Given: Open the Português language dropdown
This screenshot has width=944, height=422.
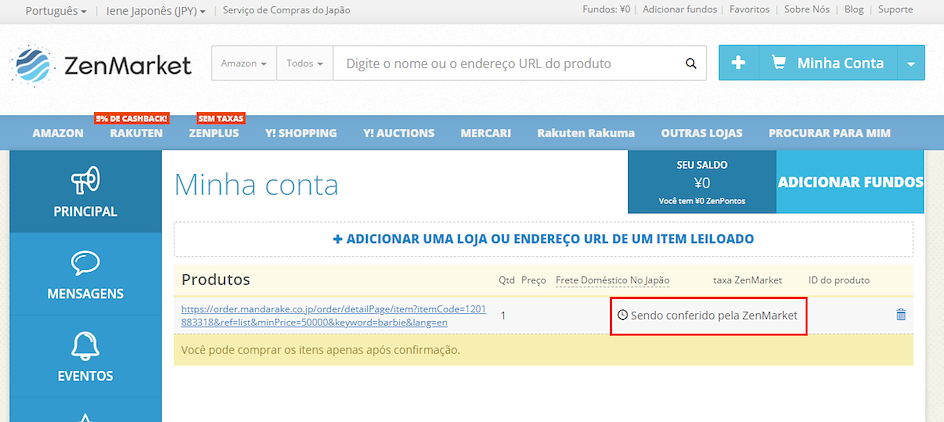Looking at the screenshot, I should tap(56, 10).
